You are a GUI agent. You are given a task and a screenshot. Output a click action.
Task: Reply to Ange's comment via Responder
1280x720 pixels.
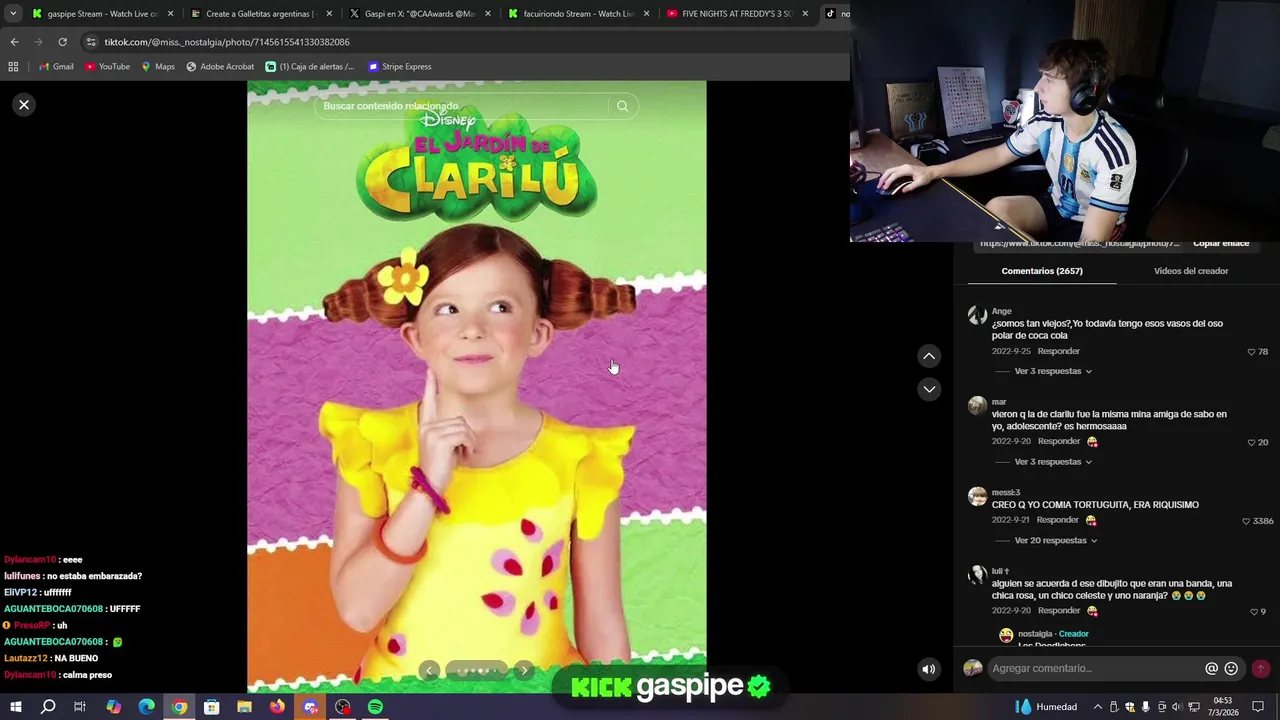(1058, 351)
